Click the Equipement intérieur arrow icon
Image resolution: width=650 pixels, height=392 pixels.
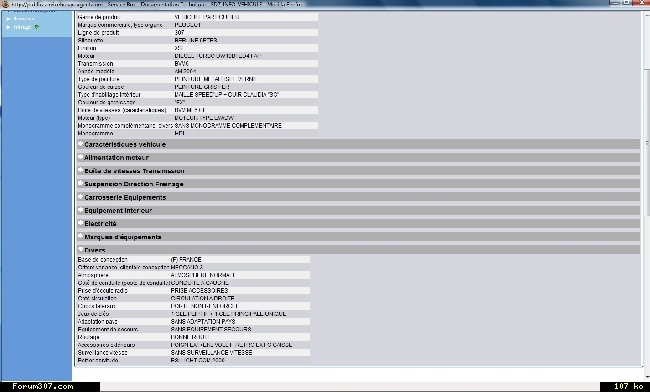[80, 210]
